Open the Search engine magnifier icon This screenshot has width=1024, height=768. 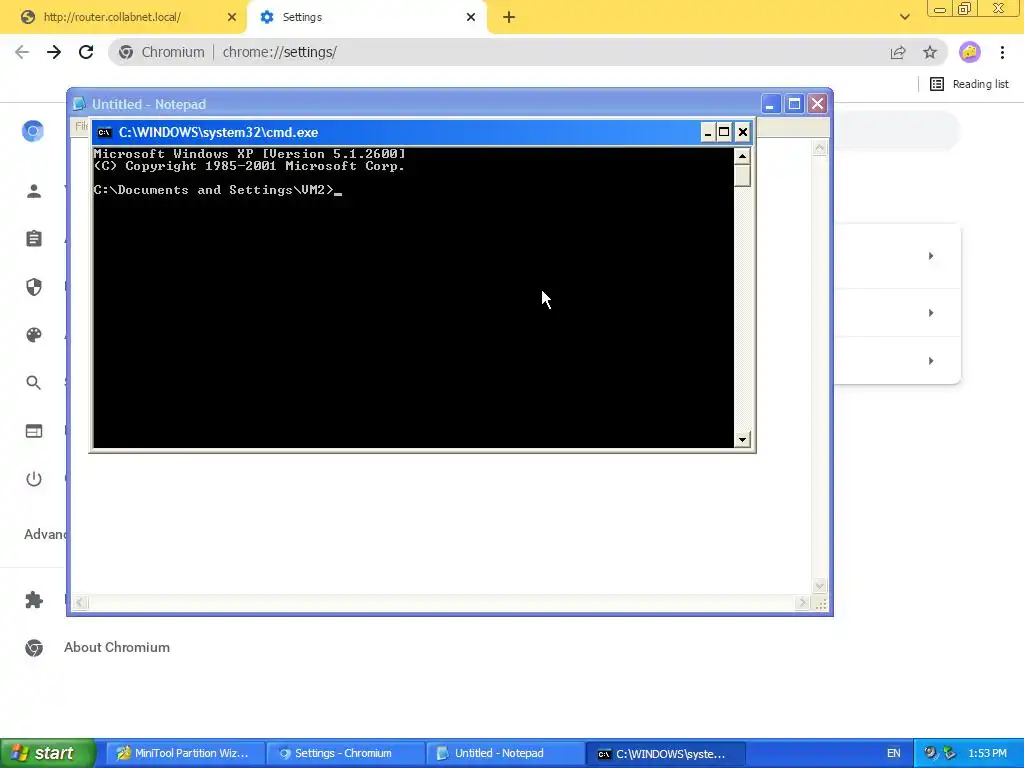34,383
